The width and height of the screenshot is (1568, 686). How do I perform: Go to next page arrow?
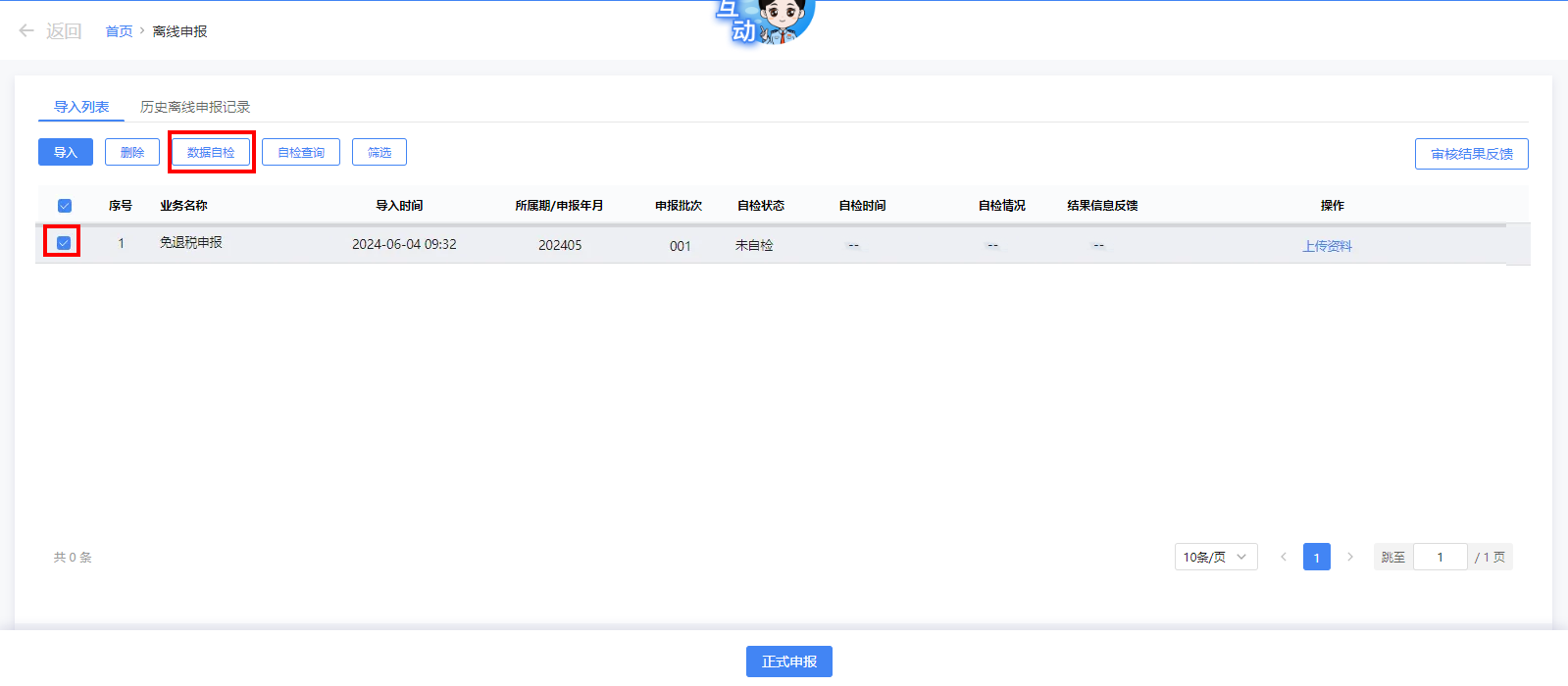click(x=1349, y=557)
